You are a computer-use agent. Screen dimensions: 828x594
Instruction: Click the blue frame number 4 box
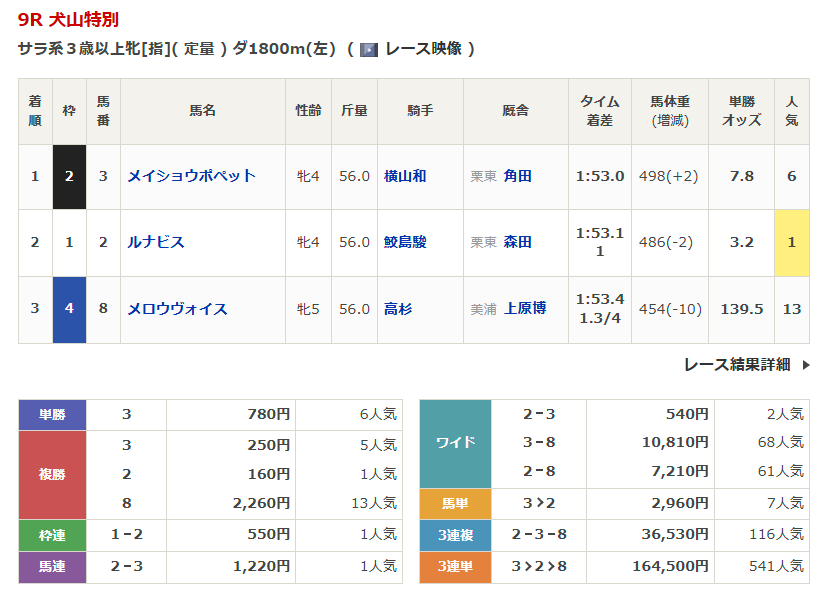(69, 309)
